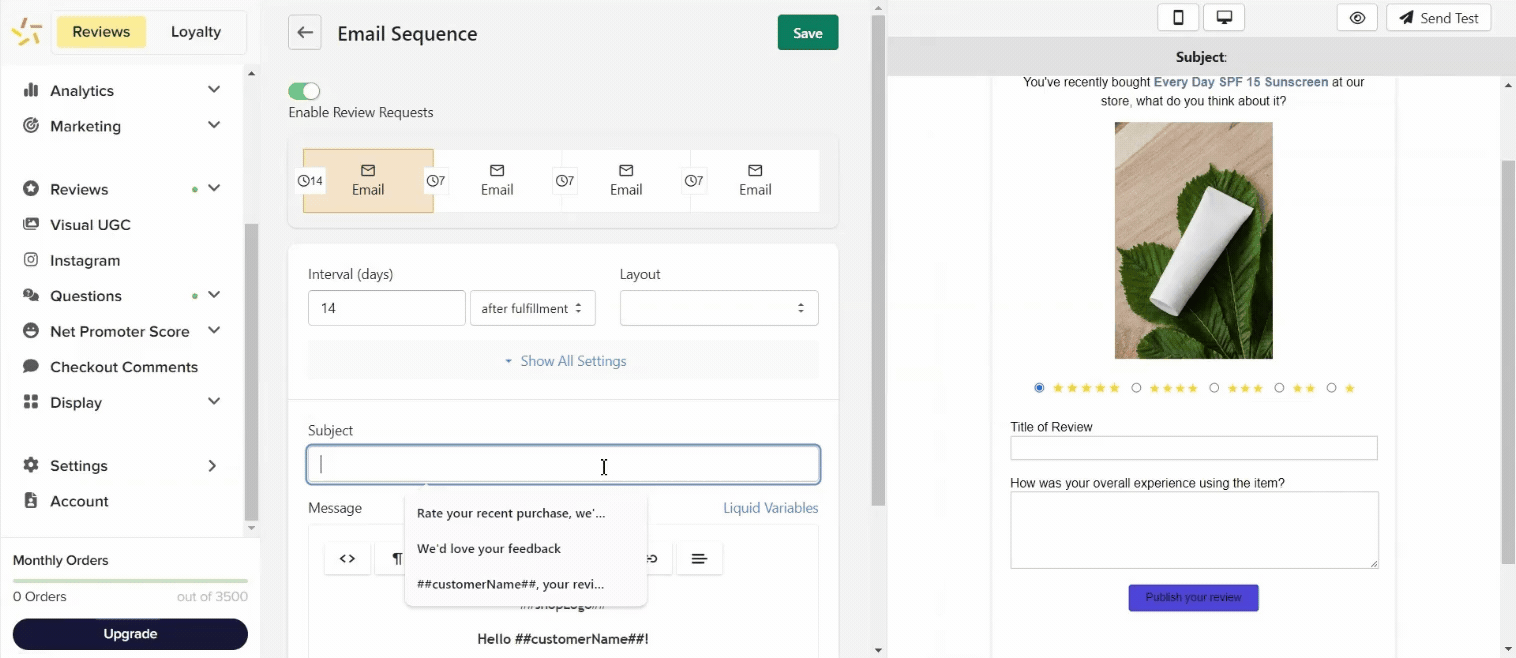The height and width of the screenshot is (658, 1516).
Task: Switch to mobile preview icon
Action: pyautogui.click(x=1178, y=18)
